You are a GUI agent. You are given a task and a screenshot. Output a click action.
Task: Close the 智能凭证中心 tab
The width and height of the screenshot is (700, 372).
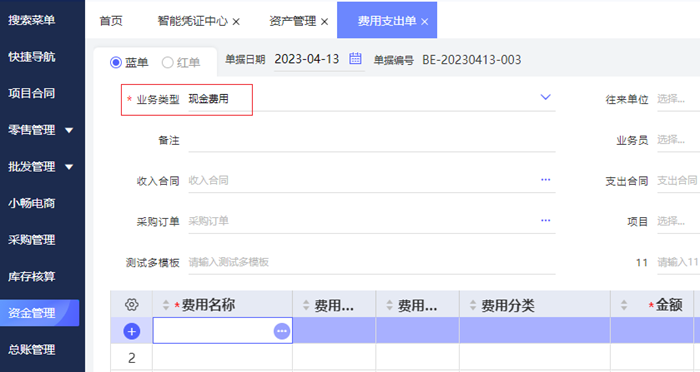pos(236,21)
